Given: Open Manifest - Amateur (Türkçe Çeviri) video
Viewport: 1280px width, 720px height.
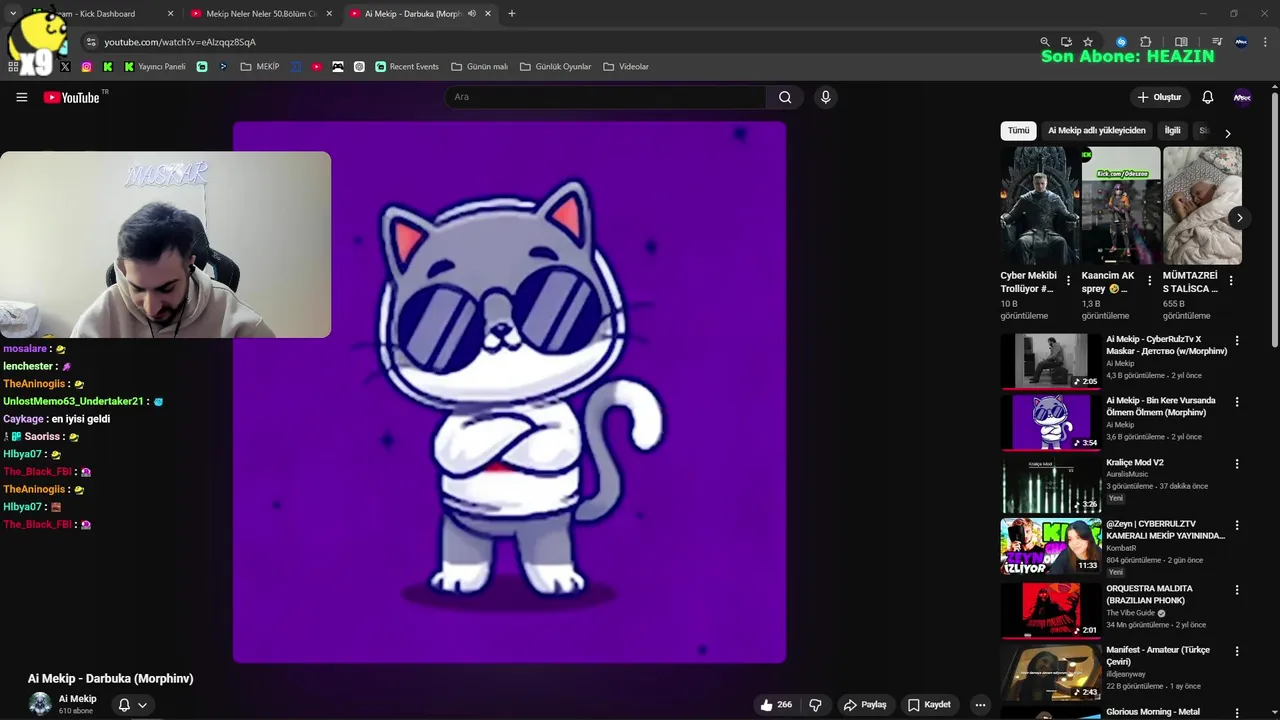Looking at the screenshot, I should pyautogui.click(x=1158, y=655).
